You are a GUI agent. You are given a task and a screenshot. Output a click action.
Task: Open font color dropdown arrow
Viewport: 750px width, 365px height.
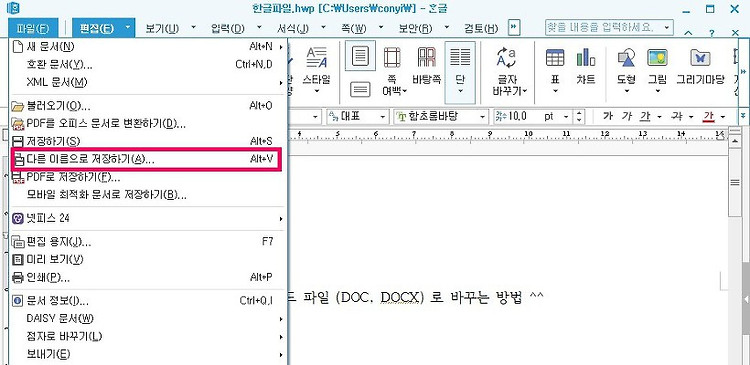tap(722, 116)
